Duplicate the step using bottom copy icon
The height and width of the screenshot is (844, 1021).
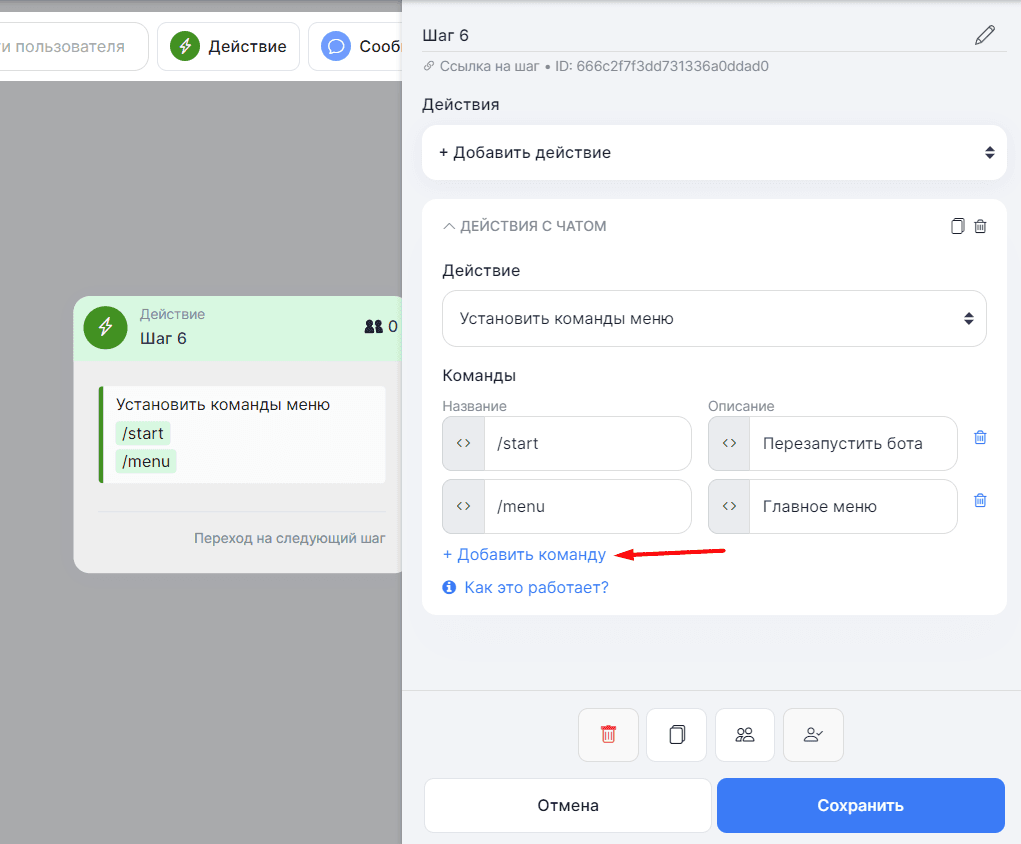pos(676,735)
